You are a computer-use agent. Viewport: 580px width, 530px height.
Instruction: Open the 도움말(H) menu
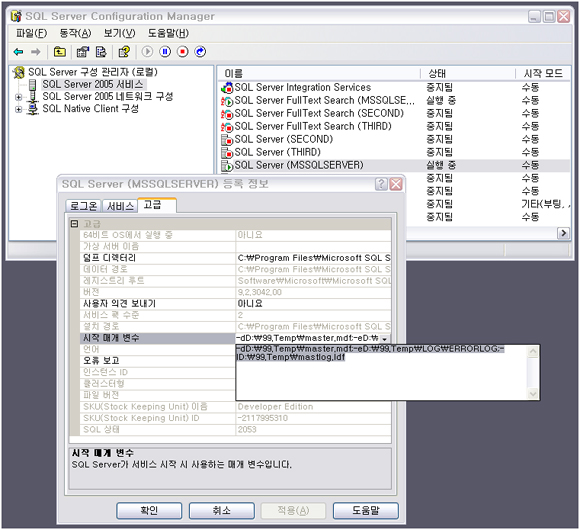(x=168, y=33)
